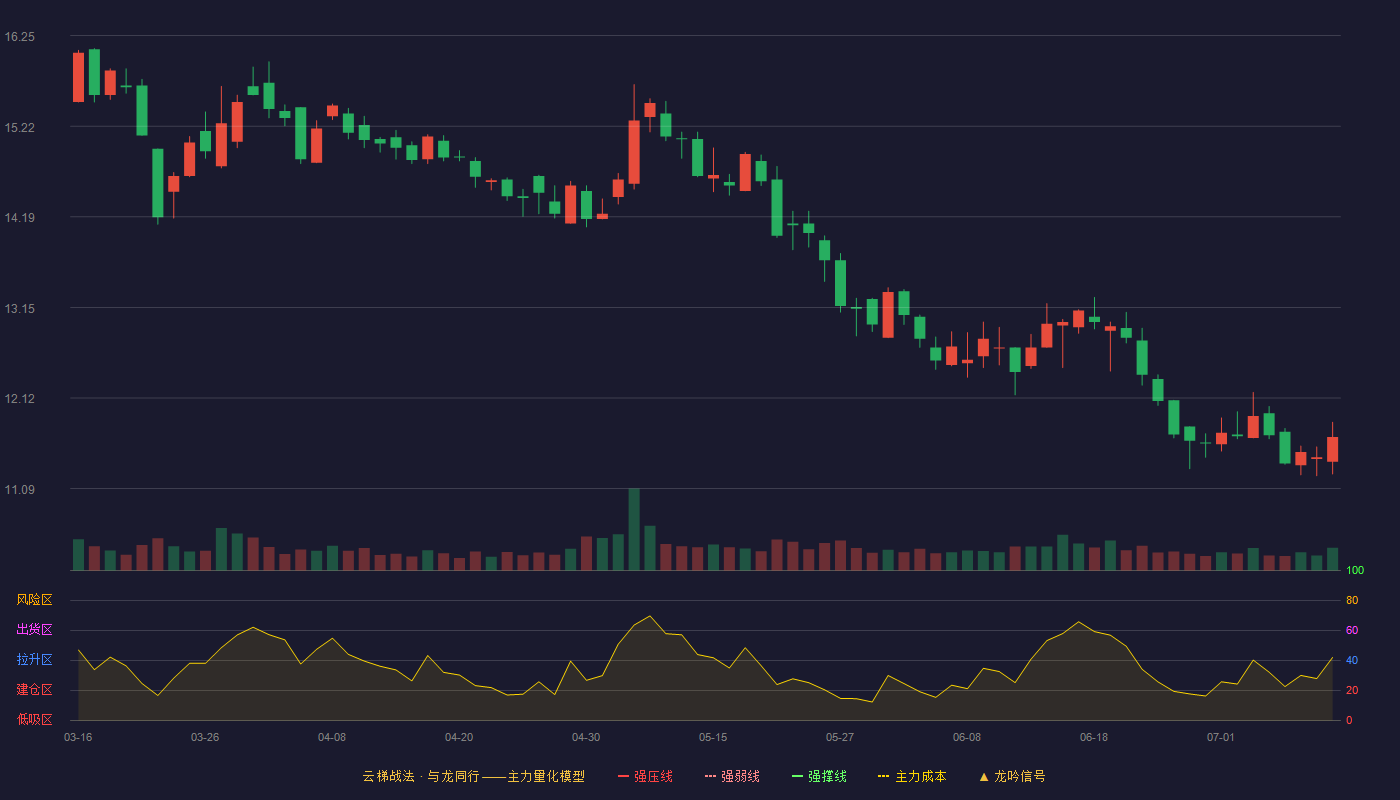The image size is (1400, 800).
Task: Click the 06-18 date label
Action: pyautogui.click(x=1094, y=737)
